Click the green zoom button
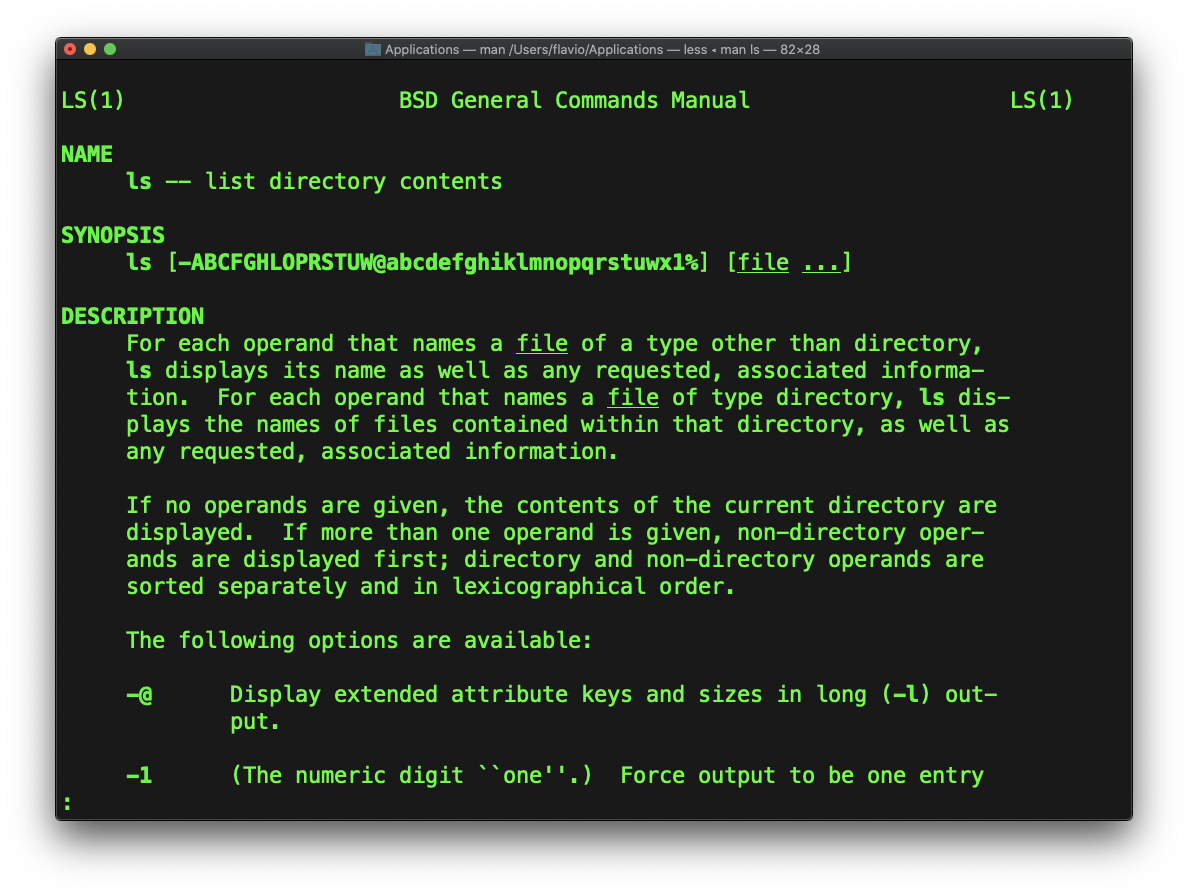The height and width of the screenshot is (894, 1188). pos(110,48)
